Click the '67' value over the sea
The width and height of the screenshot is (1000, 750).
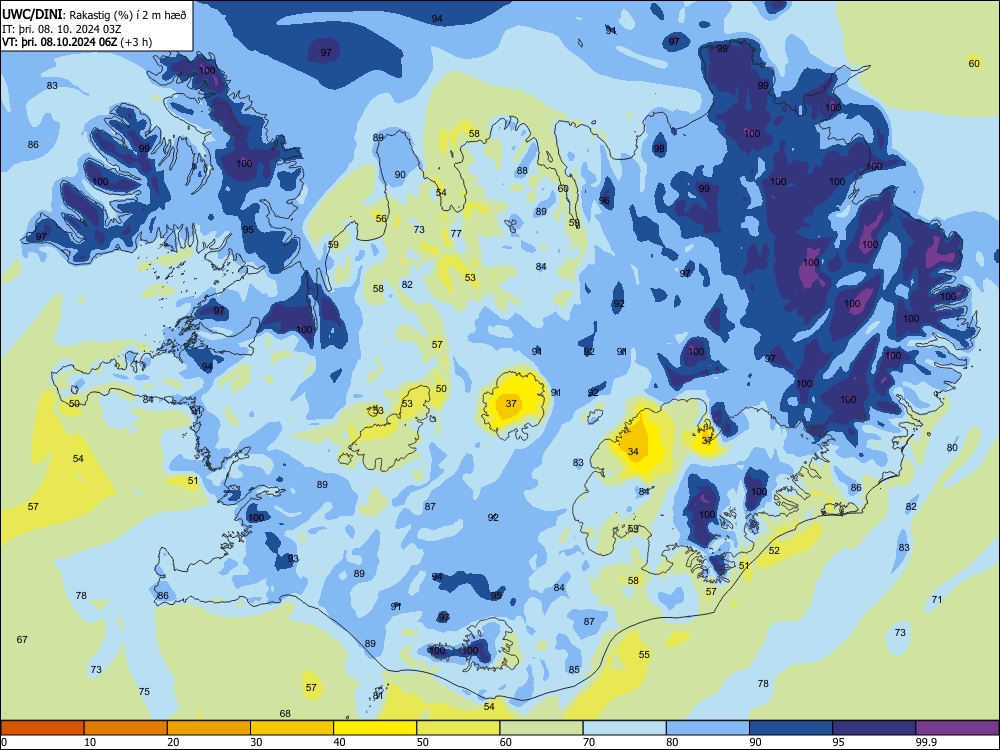click(22, 639)
